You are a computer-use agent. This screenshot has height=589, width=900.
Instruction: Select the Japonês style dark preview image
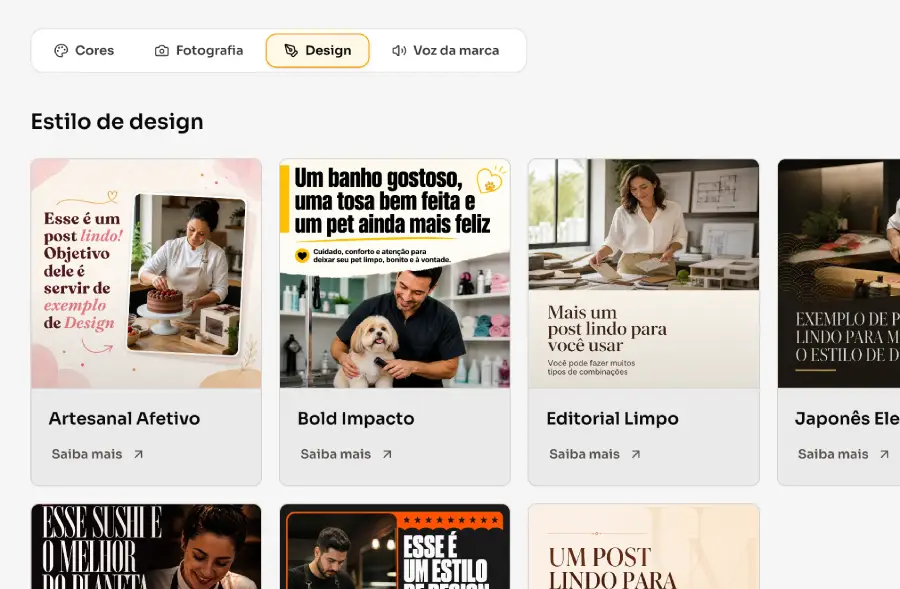click(839, 274)
